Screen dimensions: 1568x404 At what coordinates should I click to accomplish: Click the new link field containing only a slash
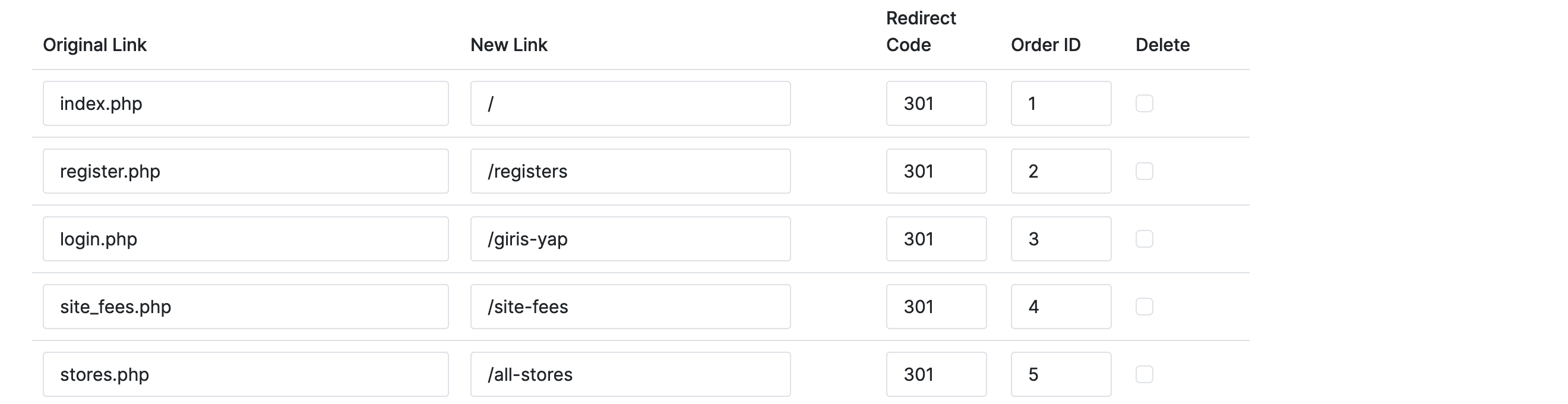630,103
